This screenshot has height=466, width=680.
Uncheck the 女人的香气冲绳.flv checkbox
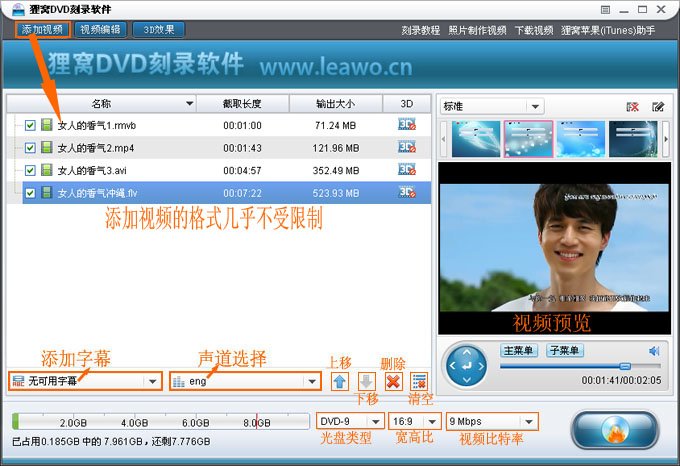point(30,193)
